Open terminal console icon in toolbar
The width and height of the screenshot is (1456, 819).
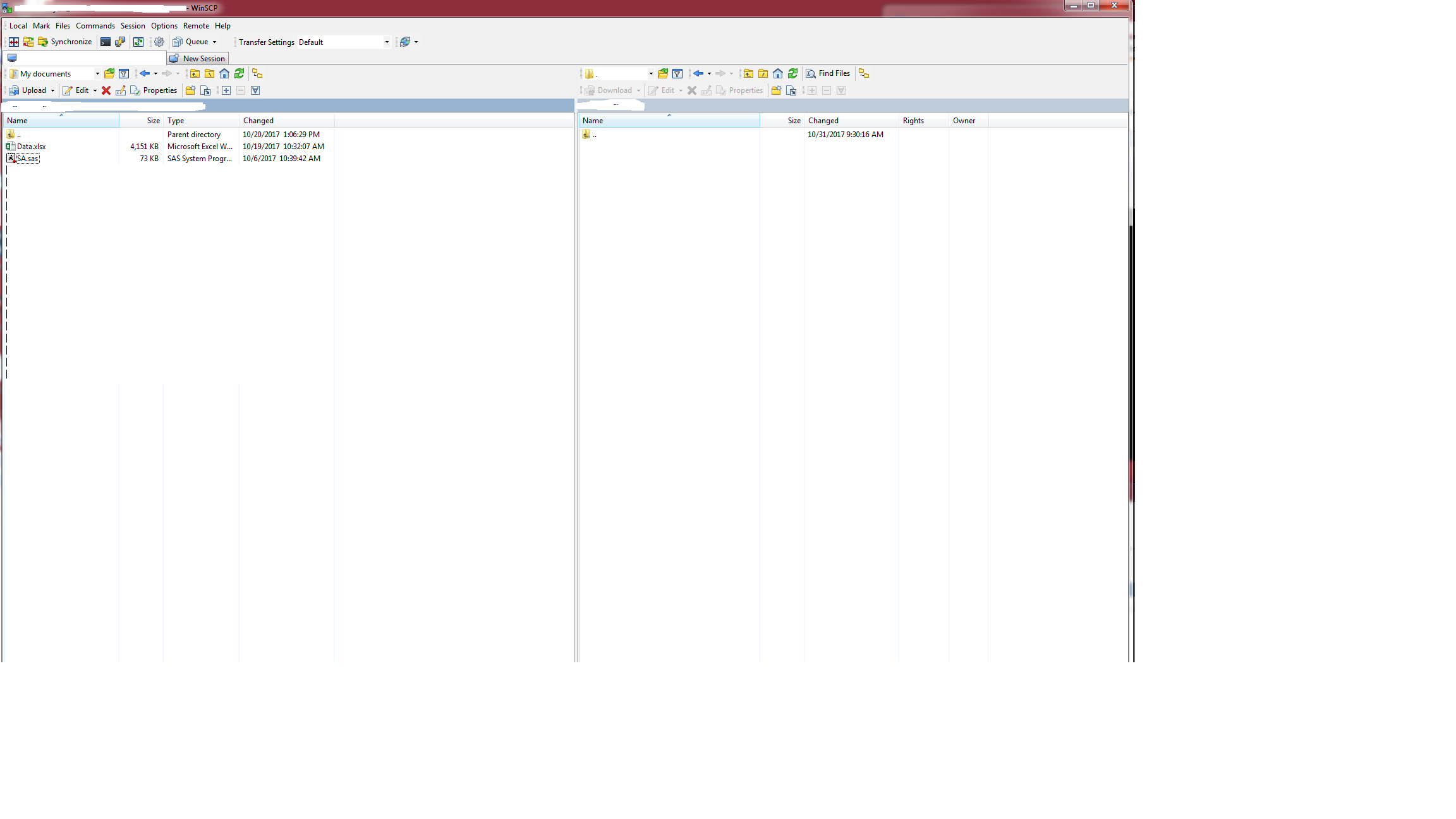(x=106, y=42)
